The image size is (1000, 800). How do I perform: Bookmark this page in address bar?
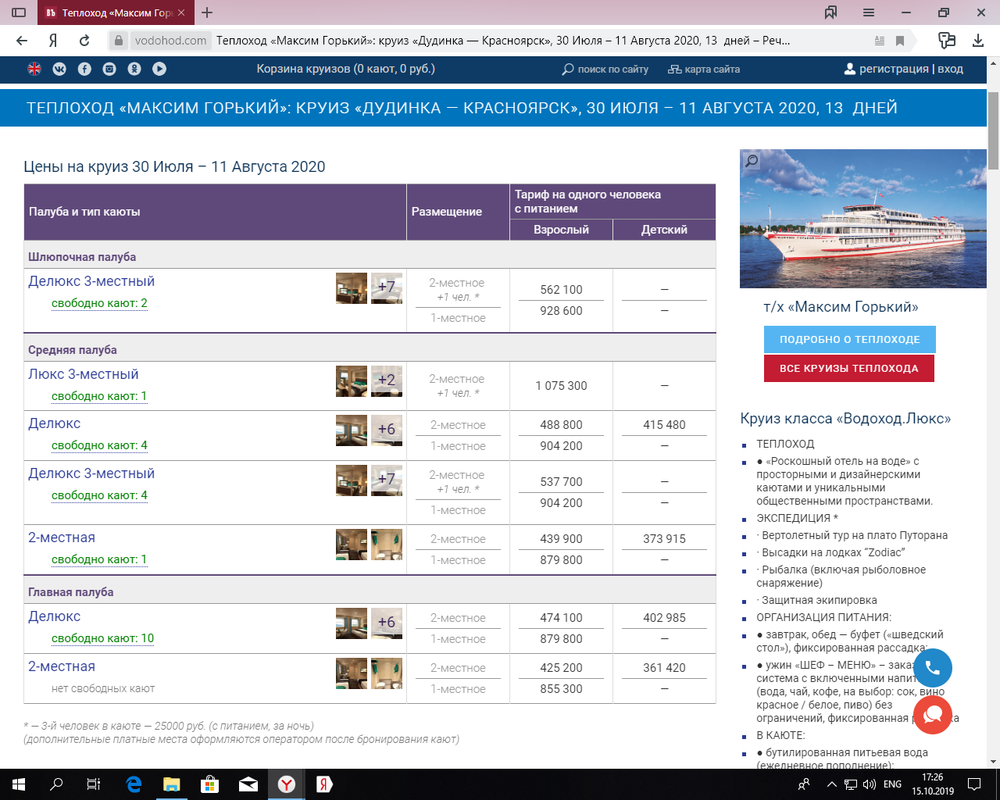pyautogui.click(x=900, y=41)
